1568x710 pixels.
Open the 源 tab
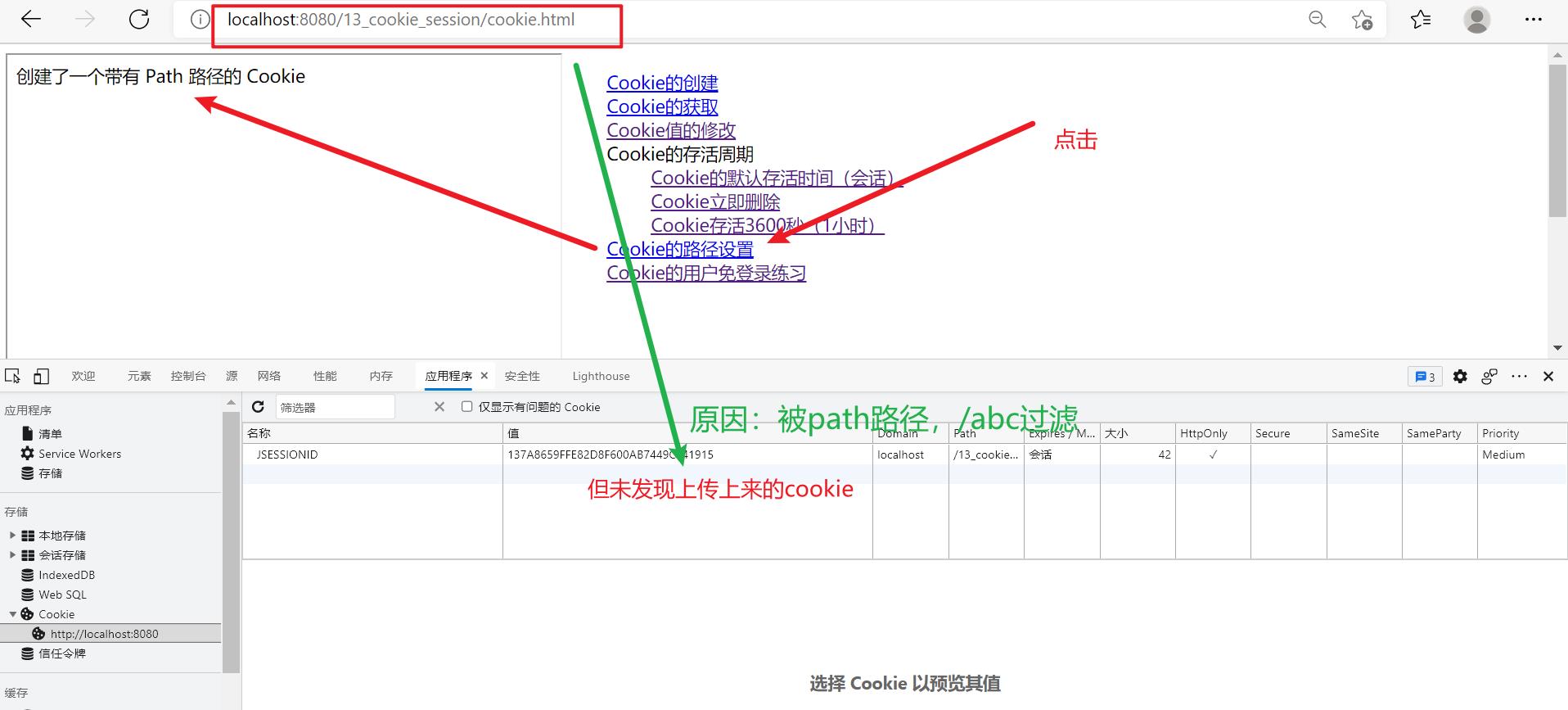point(232,376)
